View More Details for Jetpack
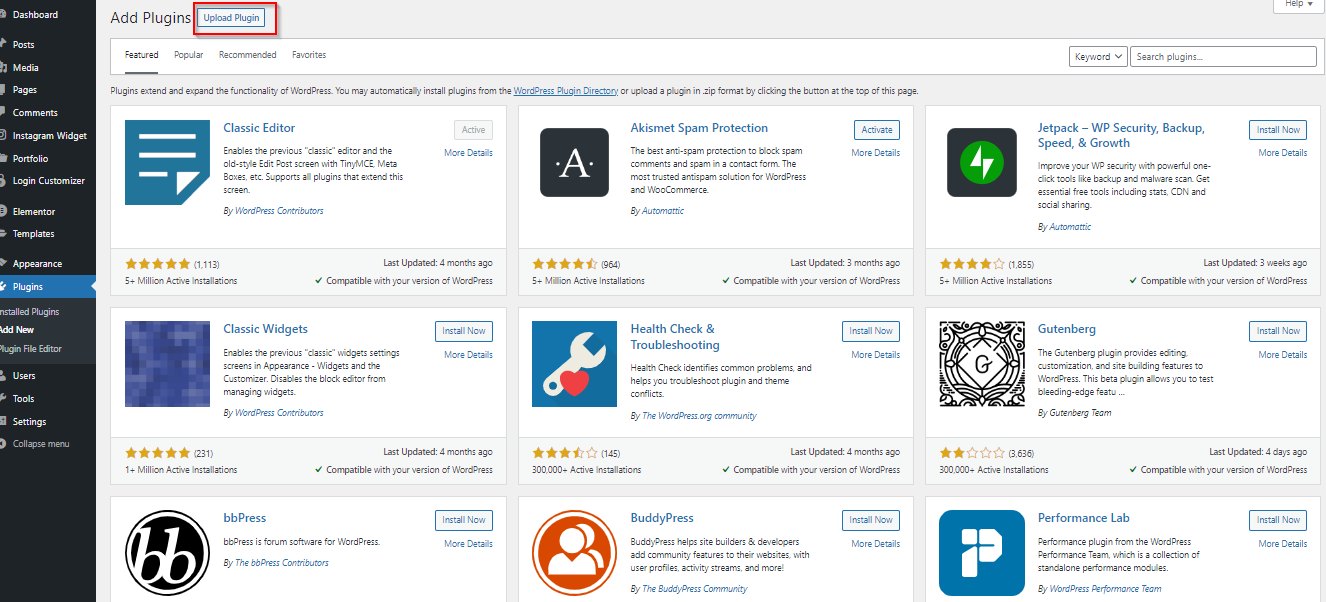The height and width of the screenshot is (602, 1326). (x=1283, y=153)
